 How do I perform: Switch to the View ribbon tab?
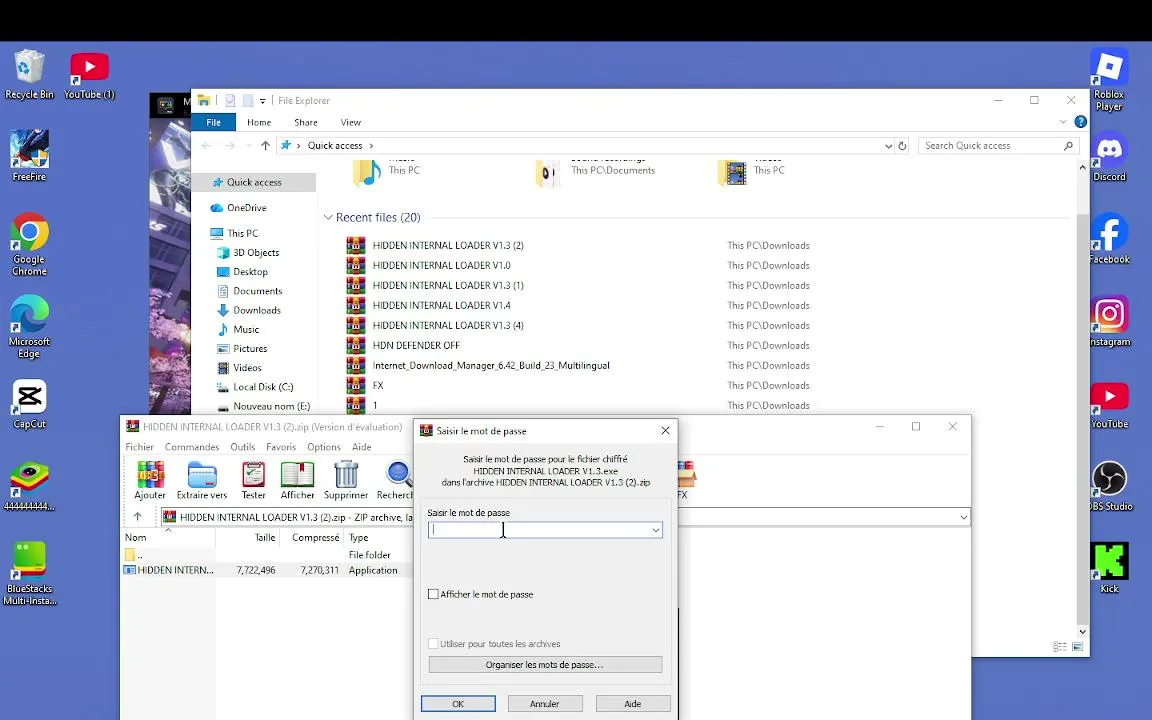[350, 122]
